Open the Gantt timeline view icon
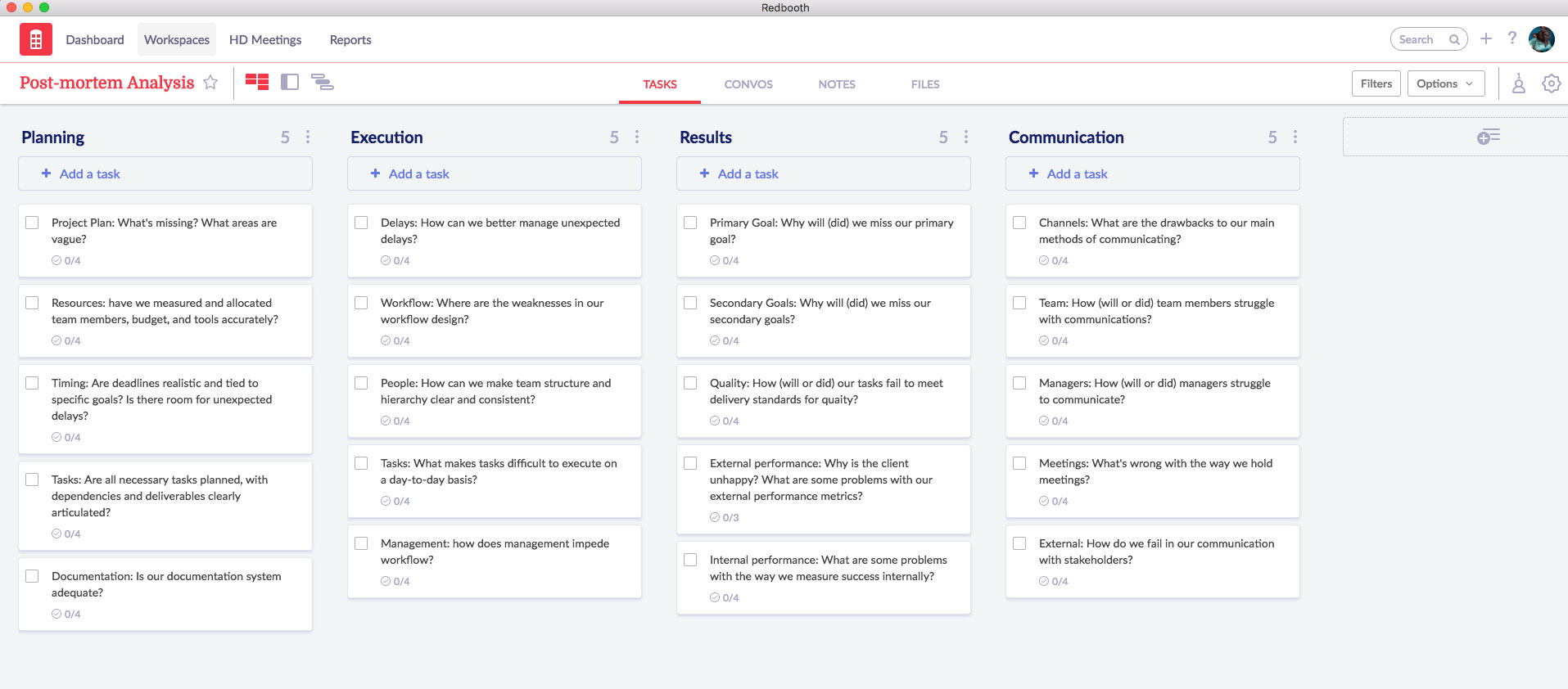Screen dimensions: 1568x689 point(322,82)
